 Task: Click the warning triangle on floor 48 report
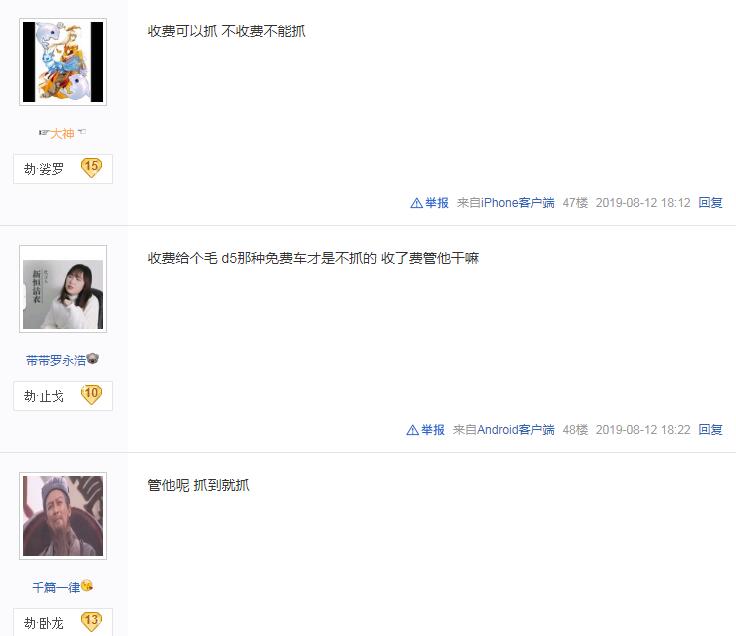413,430
